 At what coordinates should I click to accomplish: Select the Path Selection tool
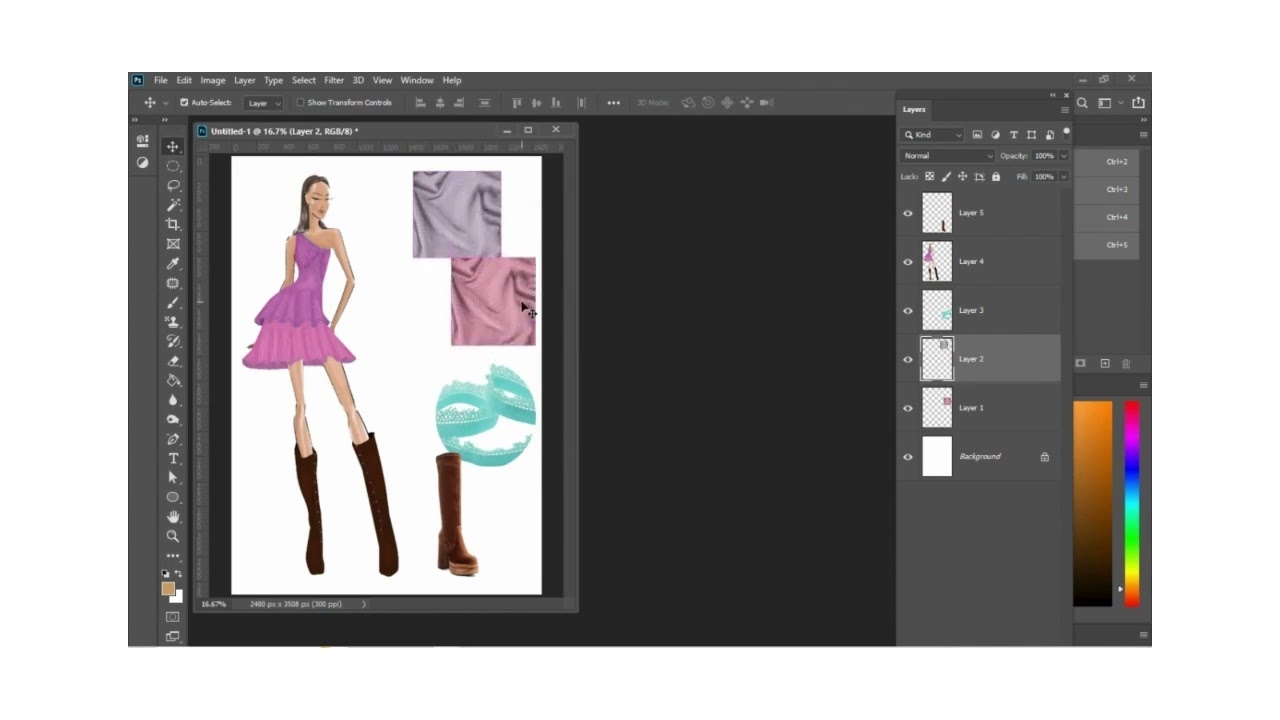pos(173,478)
